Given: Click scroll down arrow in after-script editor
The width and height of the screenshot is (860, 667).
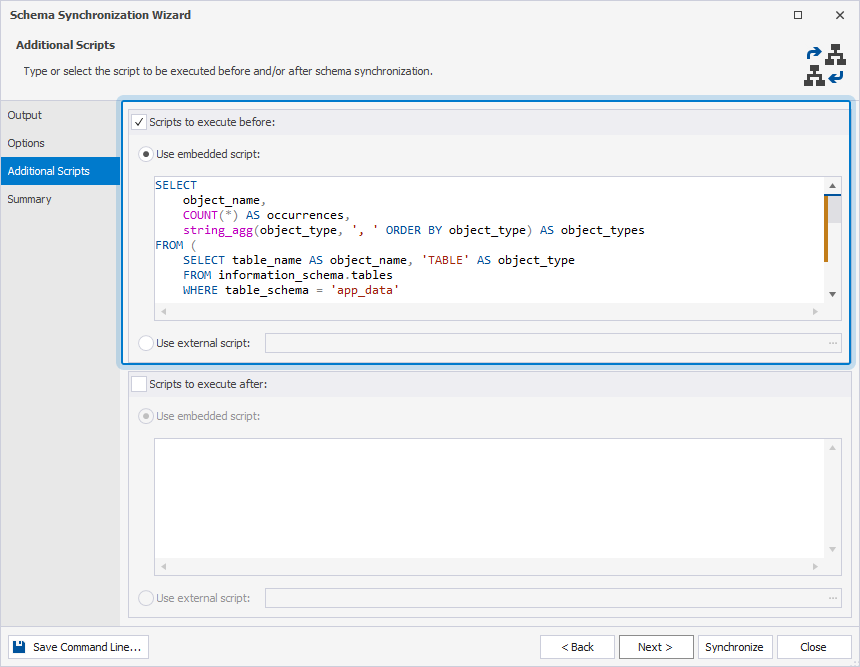Looking at the screenshot, I should pyautogui.click(x=833, y=550).
